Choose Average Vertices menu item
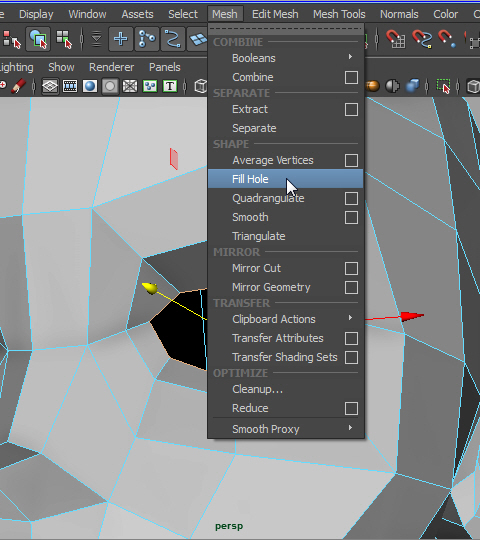 coord(273,160)
